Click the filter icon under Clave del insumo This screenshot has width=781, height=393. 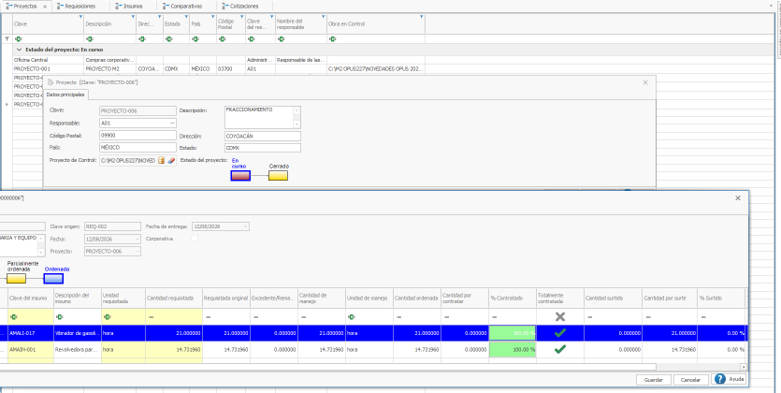13,317
